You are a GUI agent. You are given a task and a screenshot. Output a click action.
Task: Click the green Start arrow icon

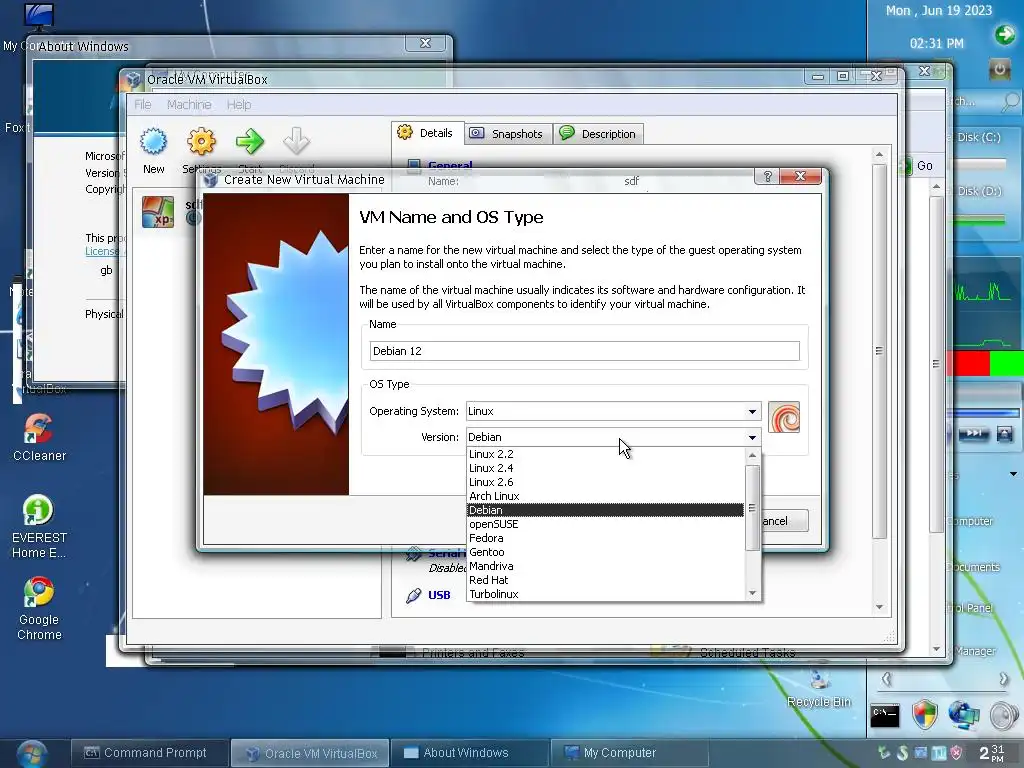pos(249,141)
